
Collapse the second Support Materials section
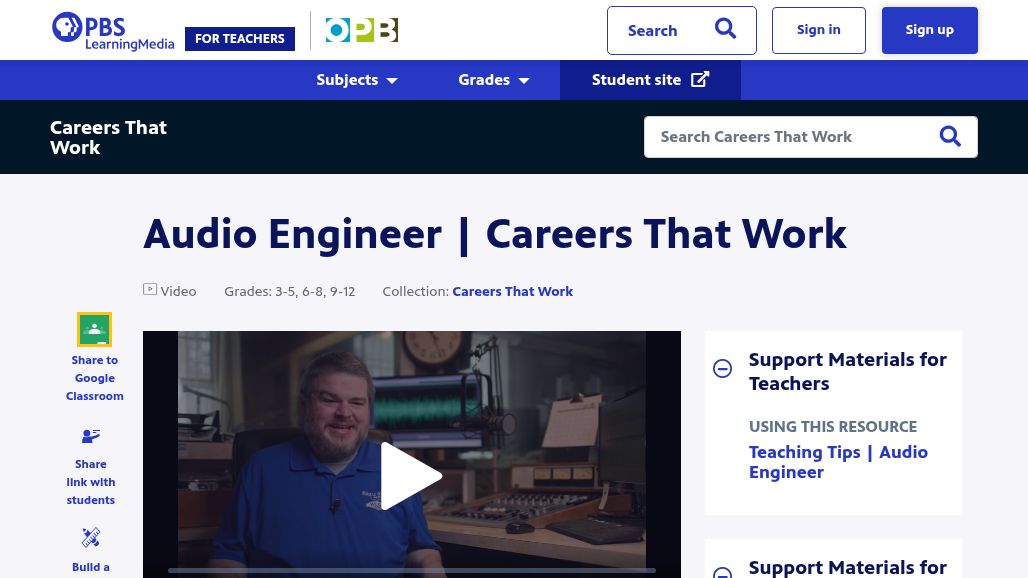pyautogui.click(x=722, y=572)
